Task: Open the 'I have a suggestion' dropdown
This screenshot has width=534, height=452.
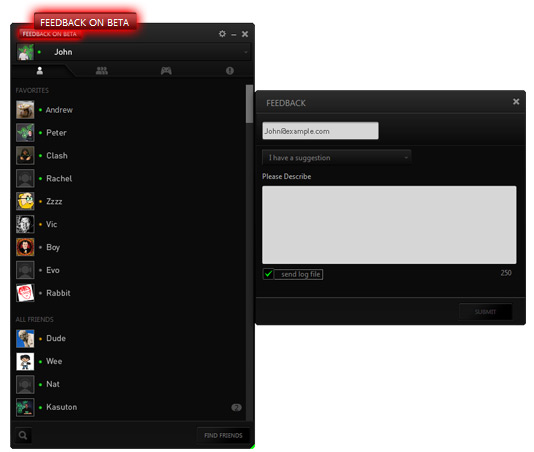Action: [336, 158]
